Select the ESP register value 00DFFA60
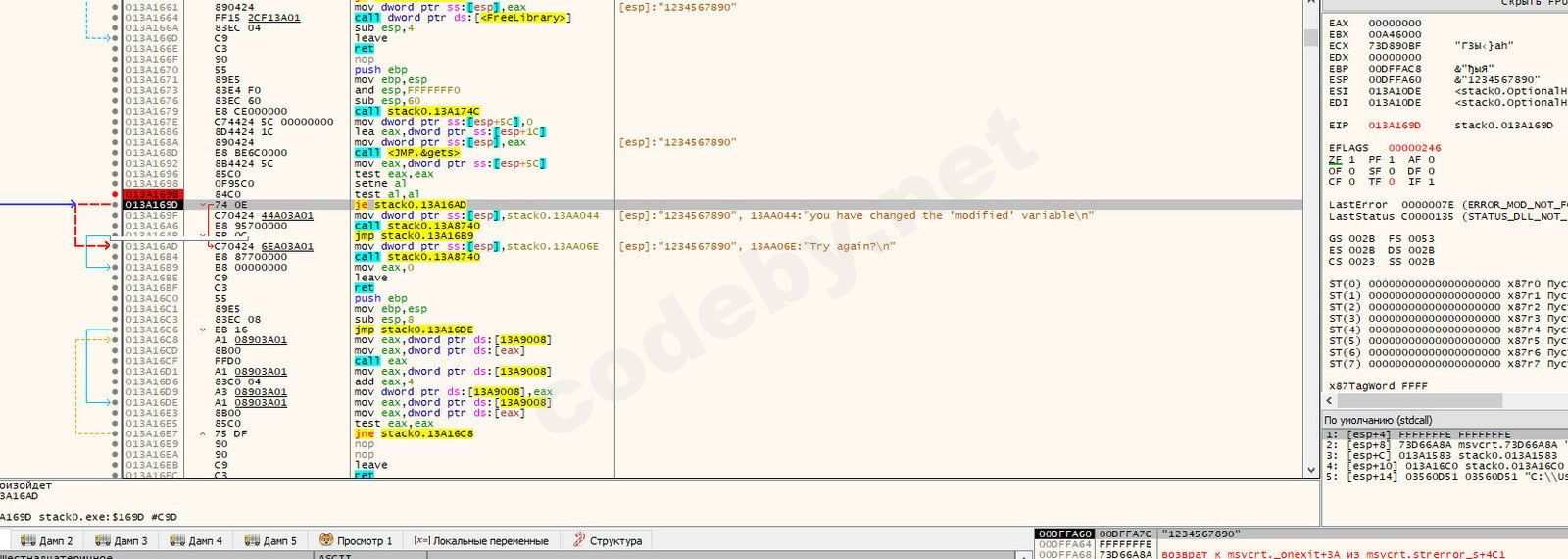The width and height of the screenshot is (1568, 559). 1395,80
